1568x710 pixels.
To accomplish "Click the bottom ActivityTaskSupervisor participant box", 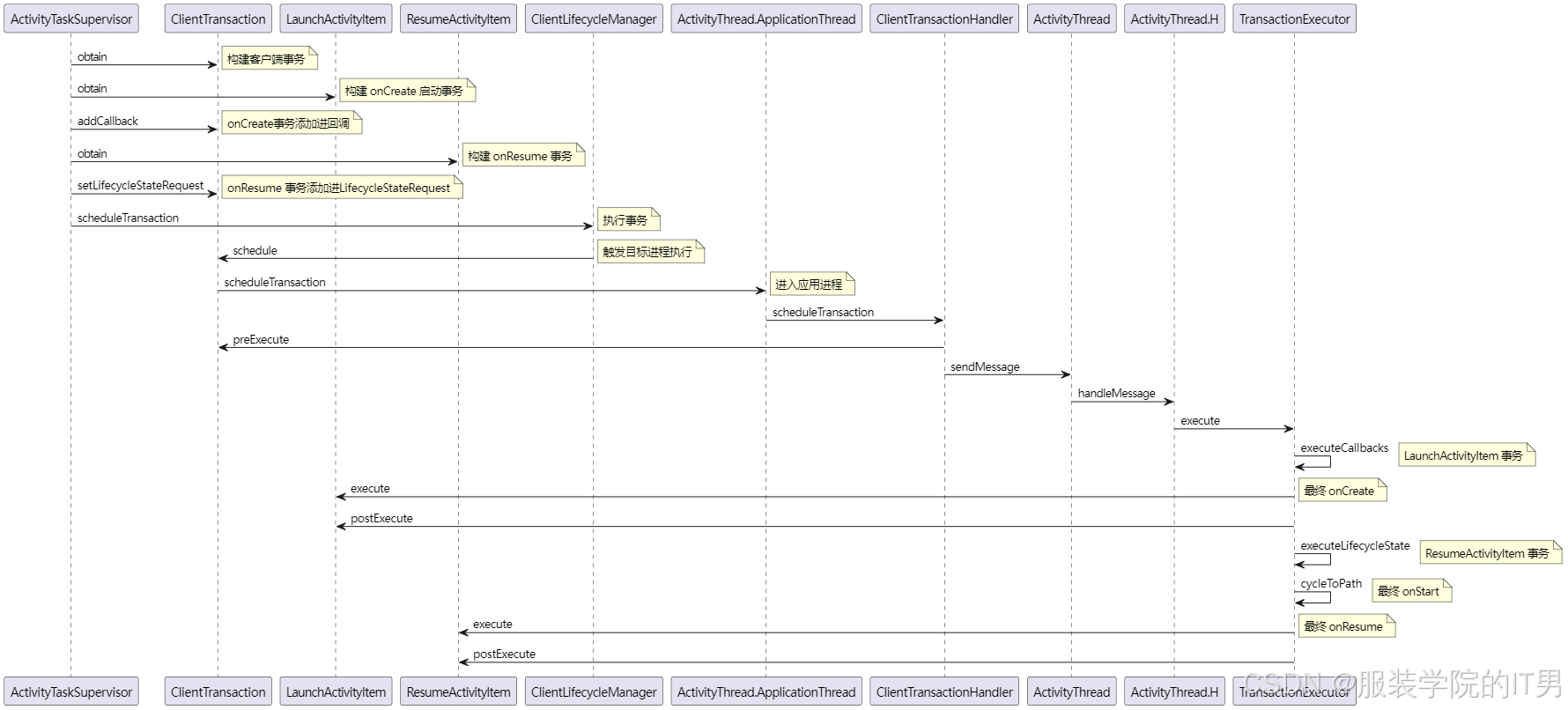I will pyautogui.click(x=71, y=692).
